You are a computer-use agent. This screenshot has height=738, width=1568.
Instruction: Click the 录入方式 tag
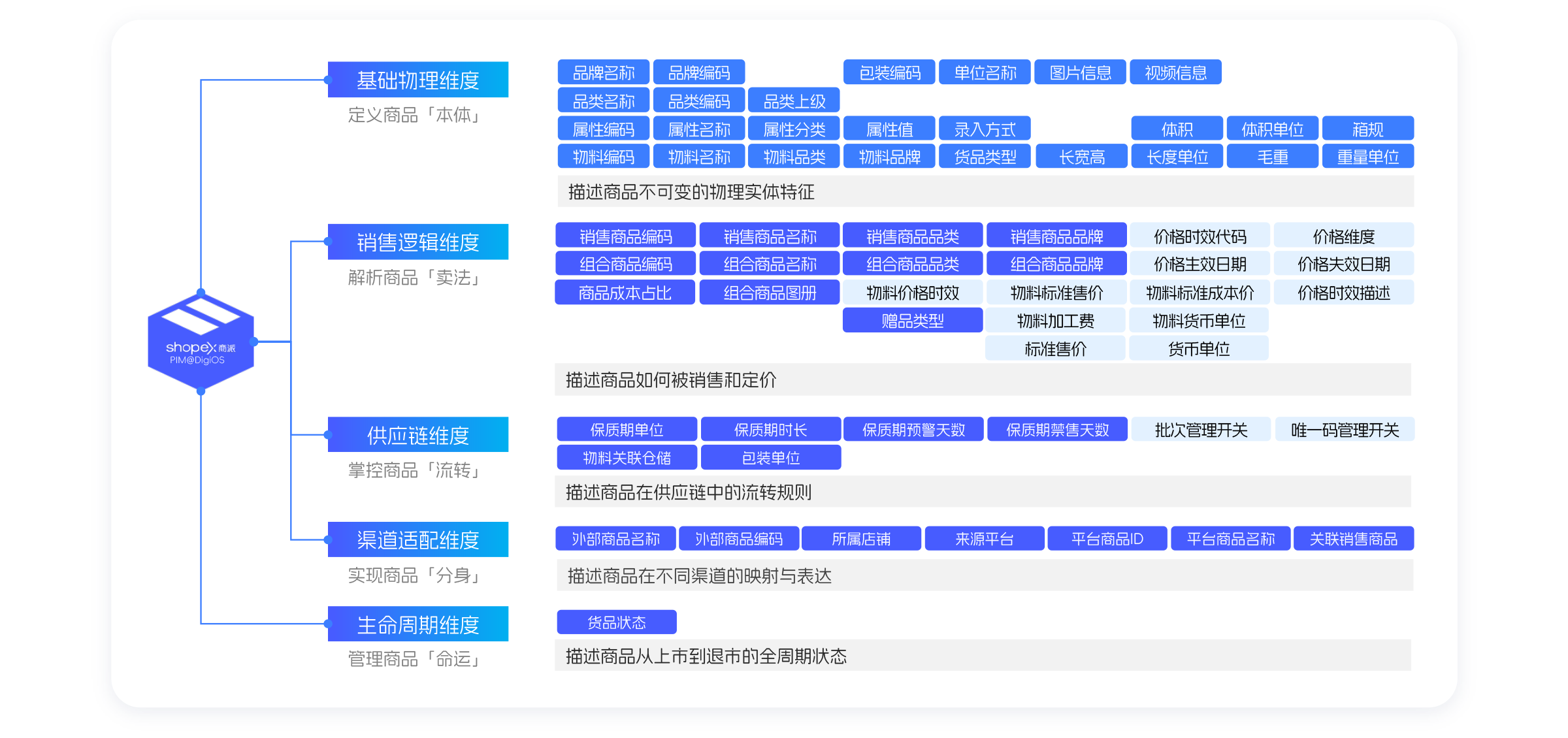click(x=985, y=129)
